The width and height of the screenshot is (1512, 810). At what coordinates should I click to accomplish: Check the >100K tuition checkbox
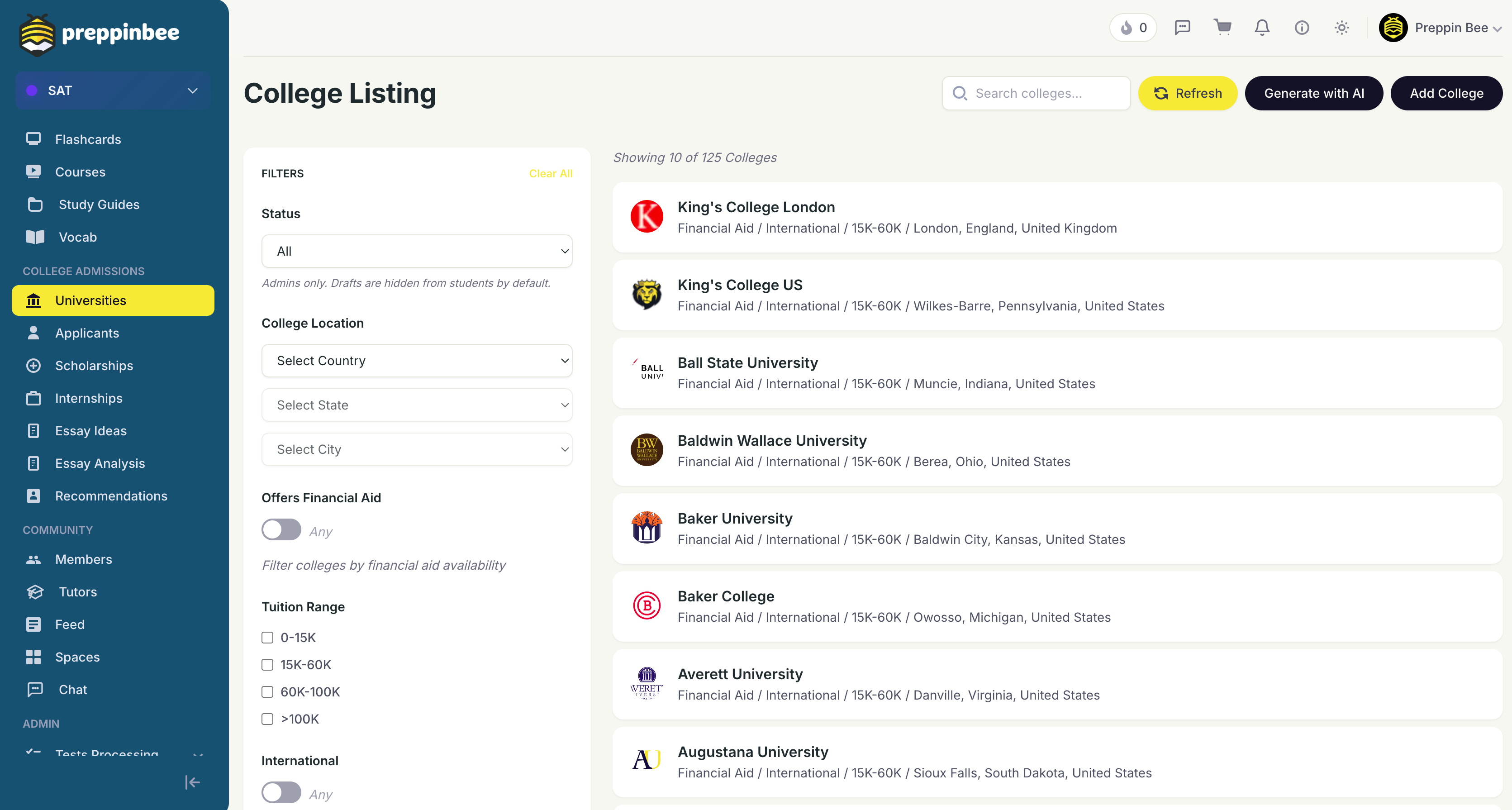coord(267,719)
